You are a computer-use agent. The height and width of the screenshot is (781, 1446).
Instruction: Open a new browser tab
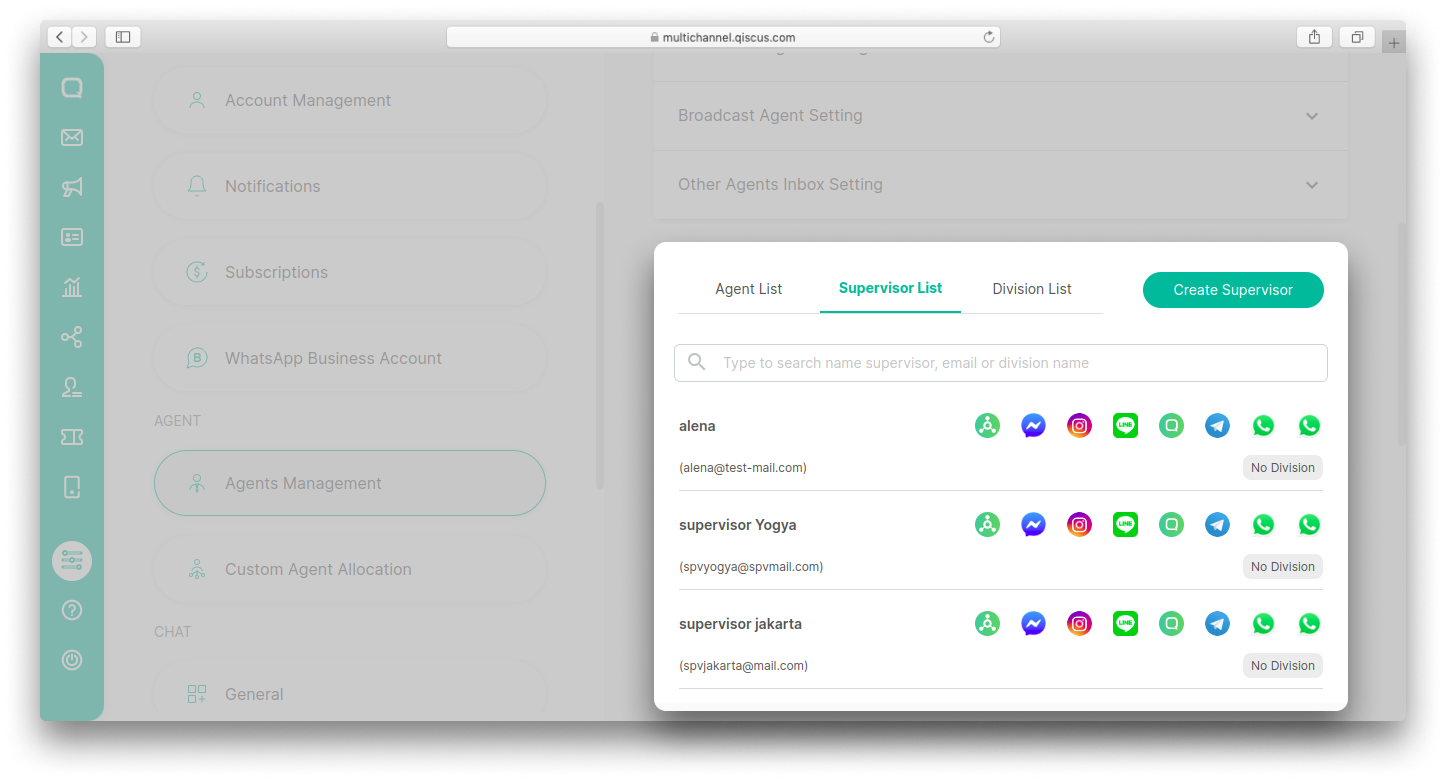tap(1394, 43)
